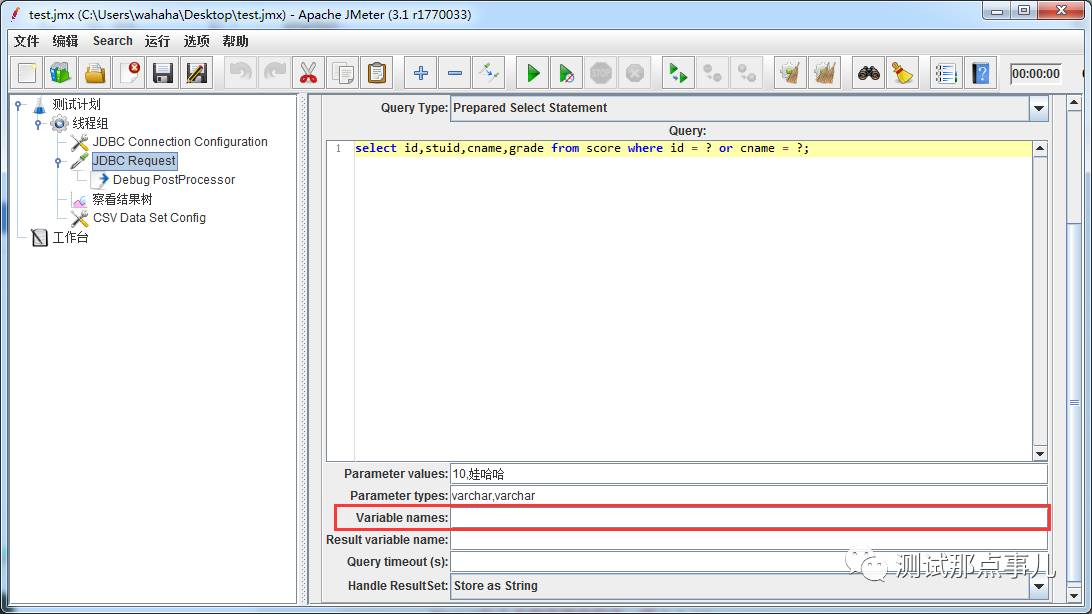The width and height of the screenshot is (1092, 614).
Task: Click the Shutdown test icon
Action: point(634,73)
